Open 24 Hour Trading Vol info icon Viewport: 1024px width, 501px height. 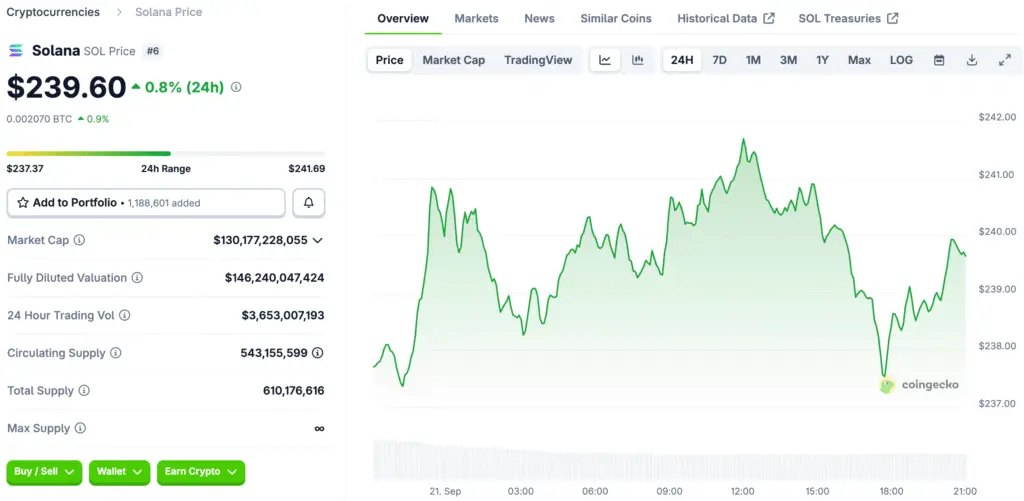[124, 315]
